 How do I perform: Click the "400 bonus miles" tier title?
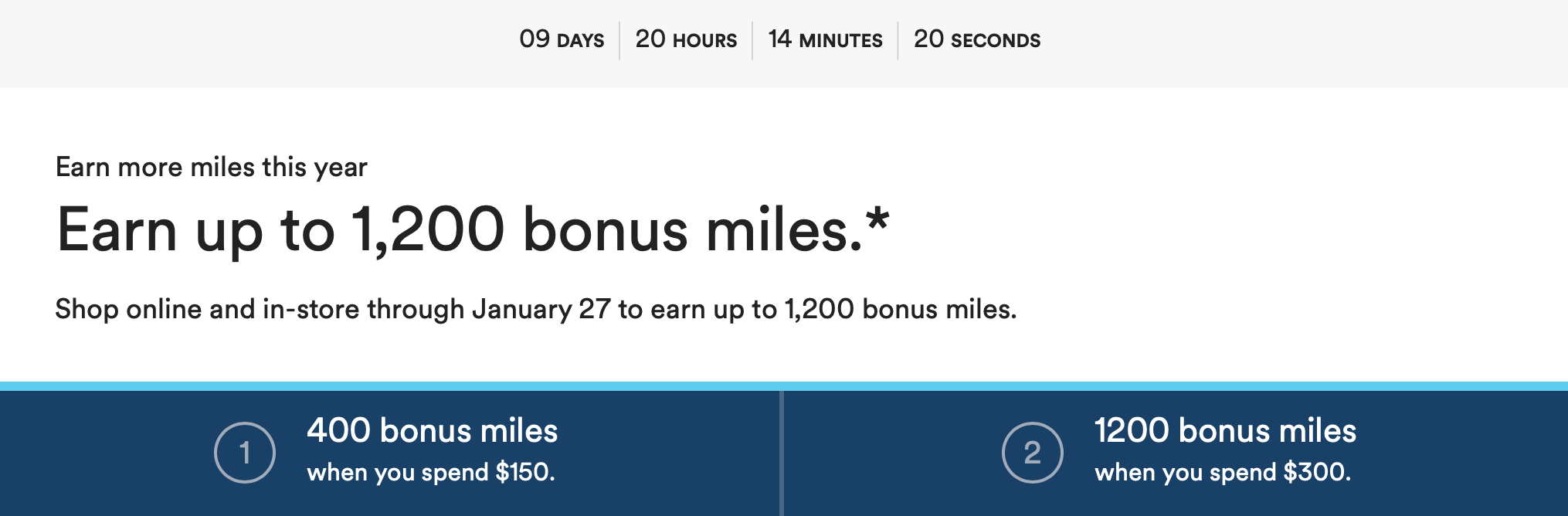tap(432, 431)
